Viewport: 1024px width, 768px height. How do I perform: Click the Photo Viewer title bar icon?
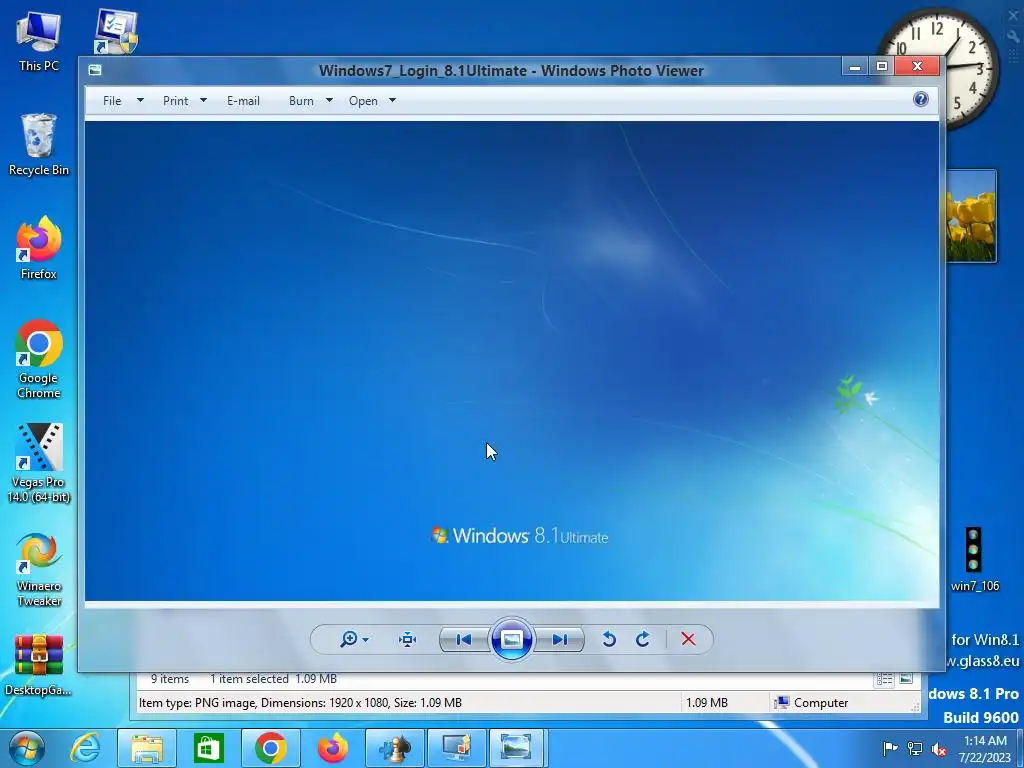pyautogui.click(x=95, y=70)
